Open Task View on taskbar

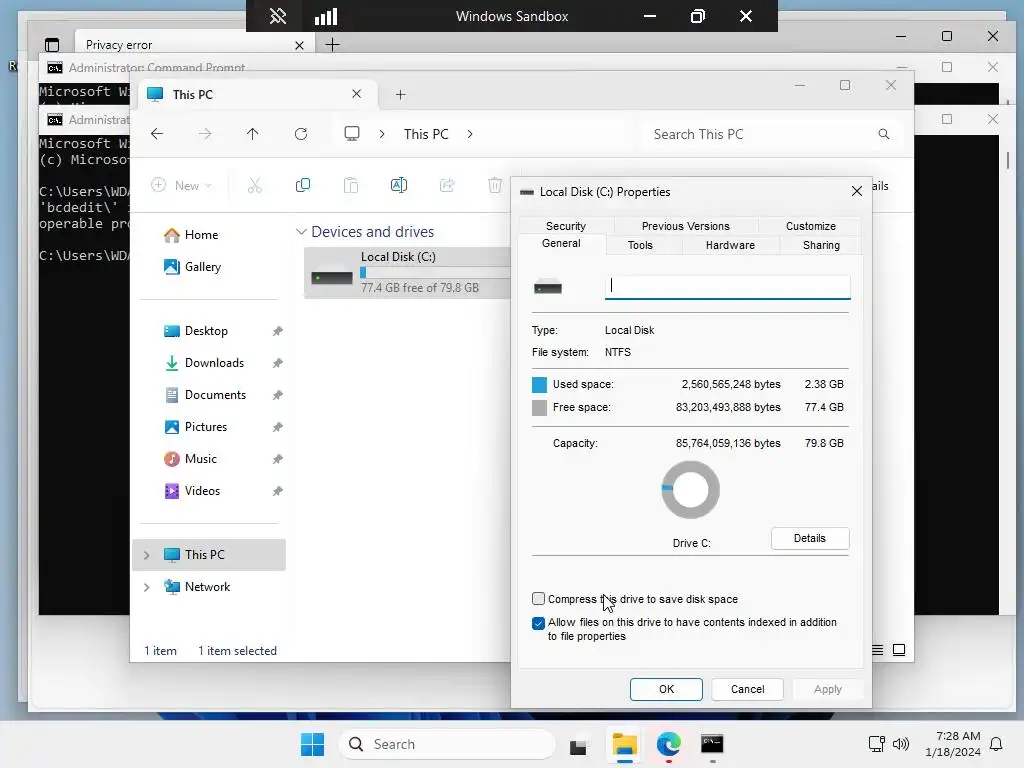[x=578, y=745]
